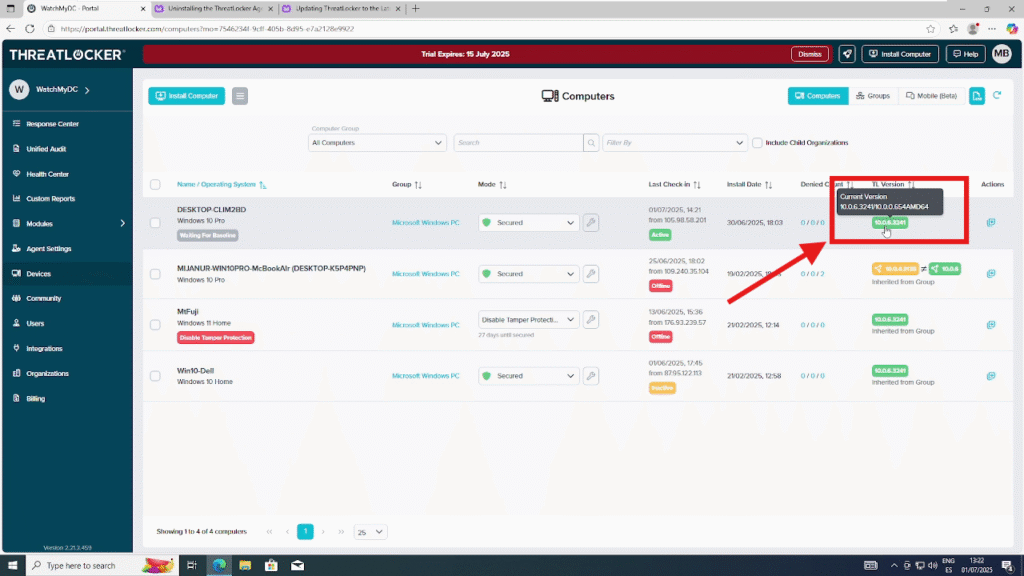The width and height of the screenshot is (1024, 576).
Task: Sort by the Mode column
Action: [492, 185]
